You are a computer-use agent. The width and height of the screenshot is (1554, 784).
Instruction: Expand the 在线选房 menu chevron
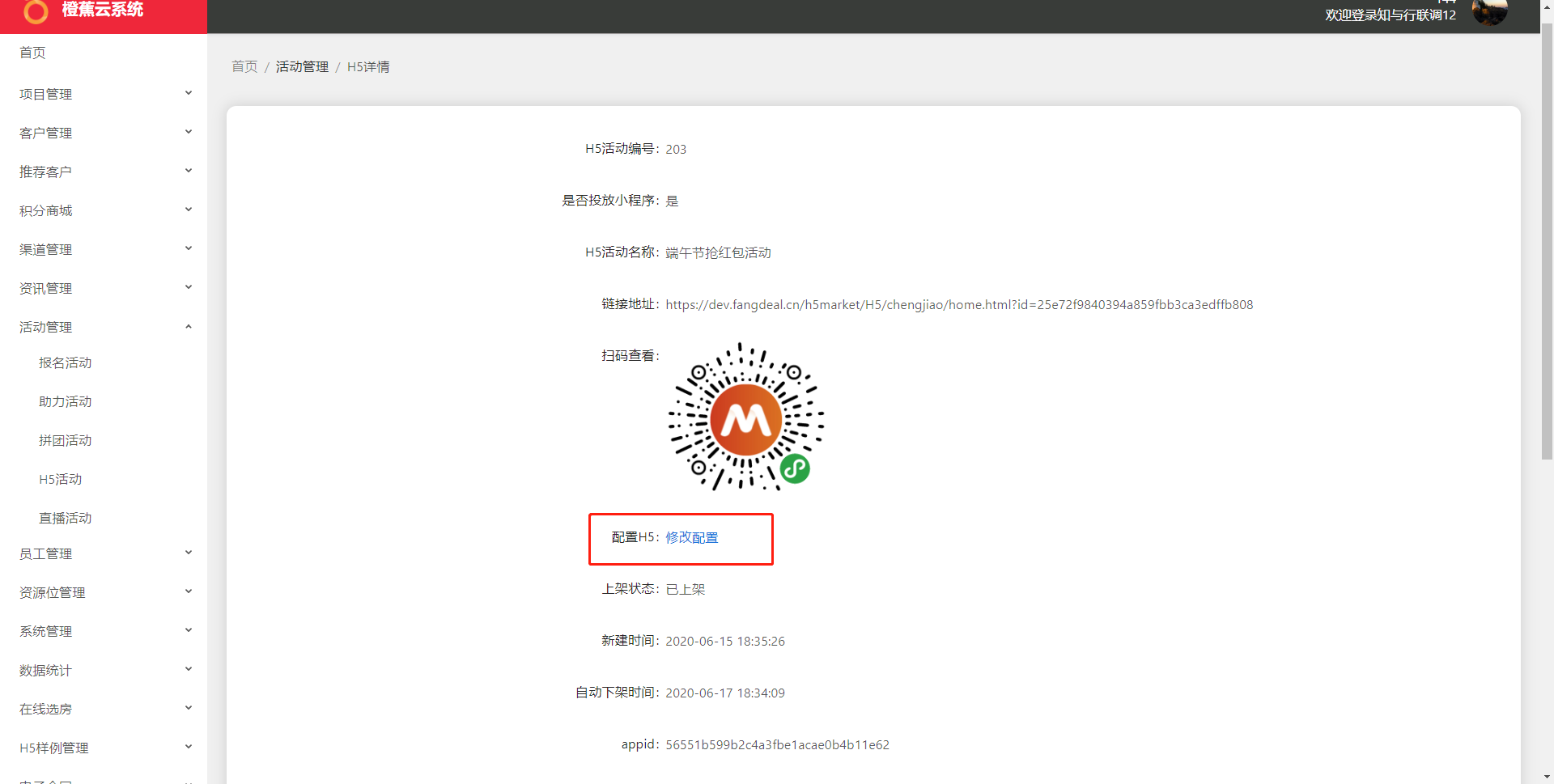[189, 708]
